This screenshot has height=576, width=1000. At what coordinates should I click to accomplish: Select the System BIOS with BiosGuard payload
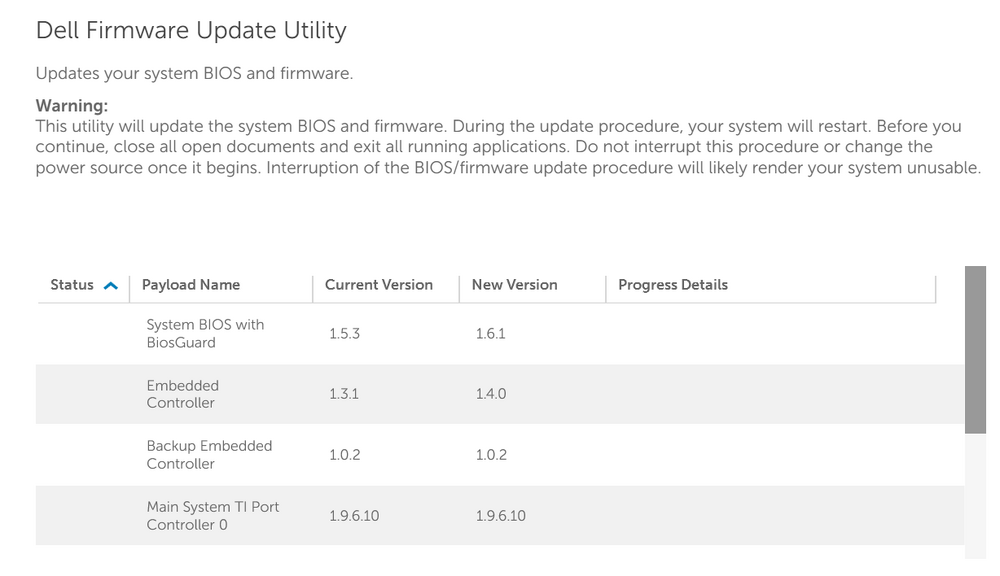click(205, 333)
